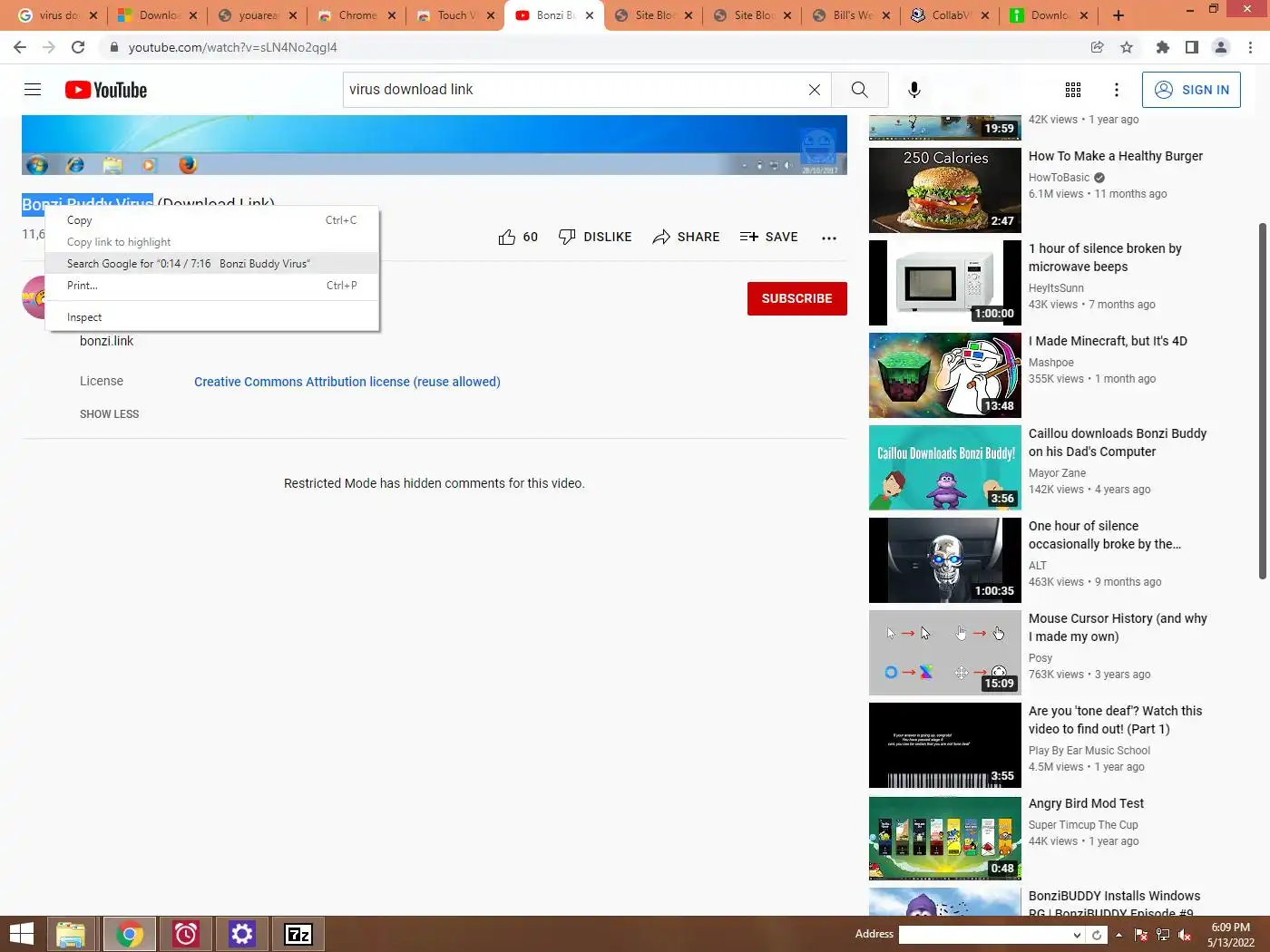Choose Copy from the context menu
This screenshot has width=1270, height=952.
click(x=211, y=220)
